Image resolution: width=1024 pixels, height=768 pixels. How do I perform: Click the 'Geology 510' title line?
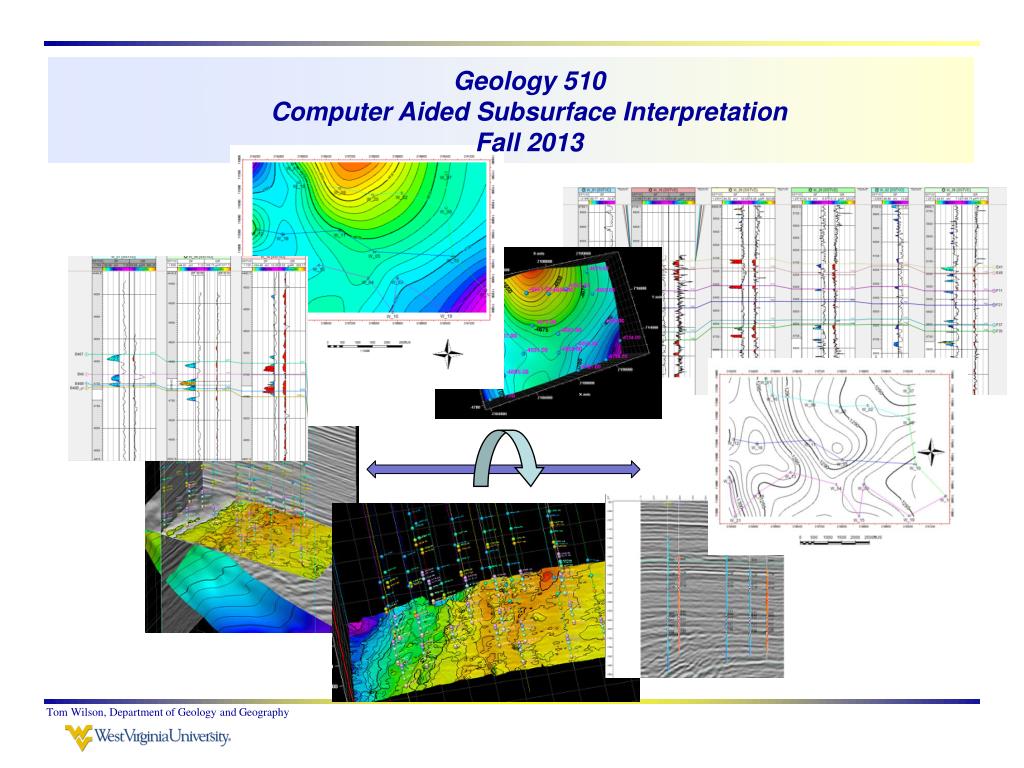(x=530, y=81)
